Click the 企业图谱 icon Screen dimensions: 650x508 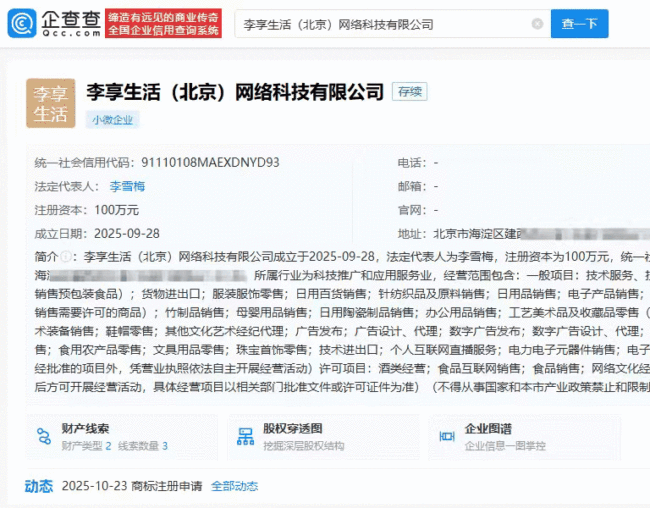[x=446, y=435]
